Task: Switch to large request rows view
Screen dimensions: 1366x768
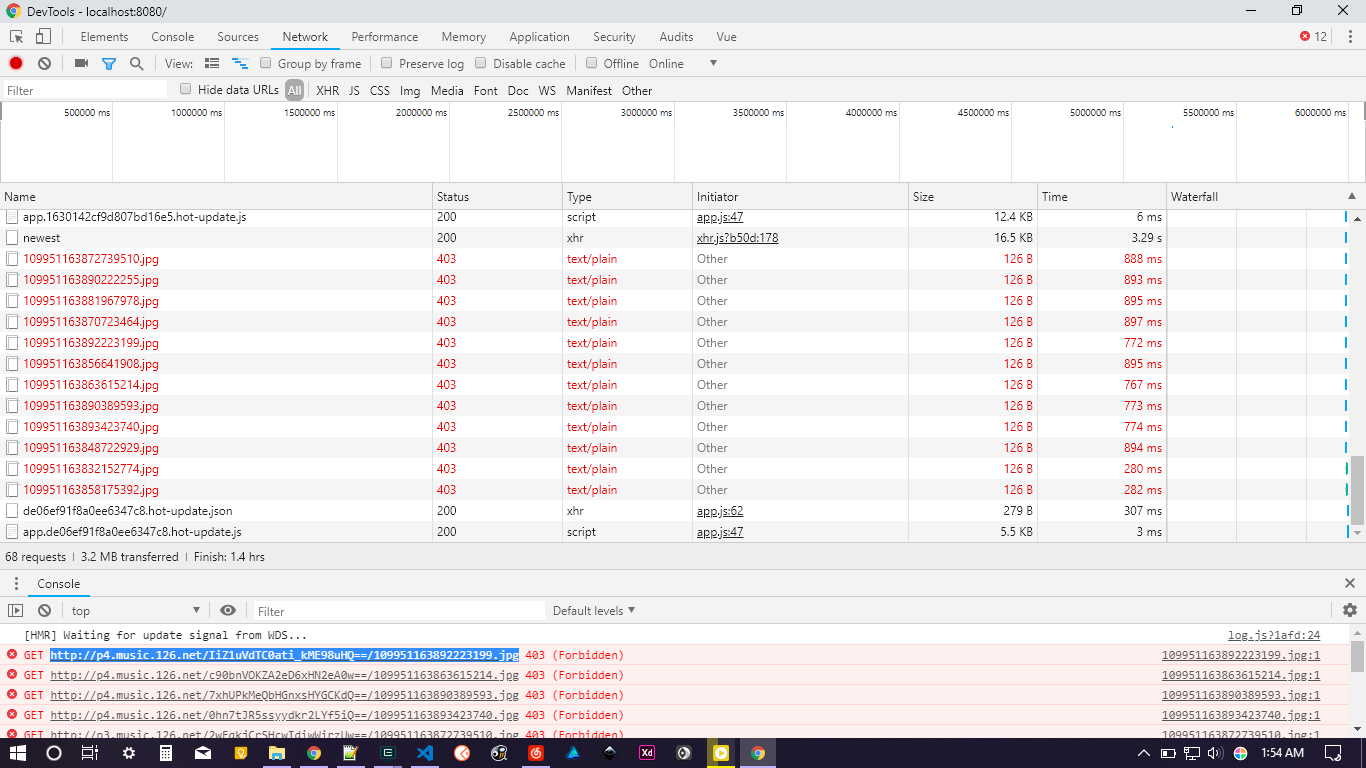Action: click(212, 63)
